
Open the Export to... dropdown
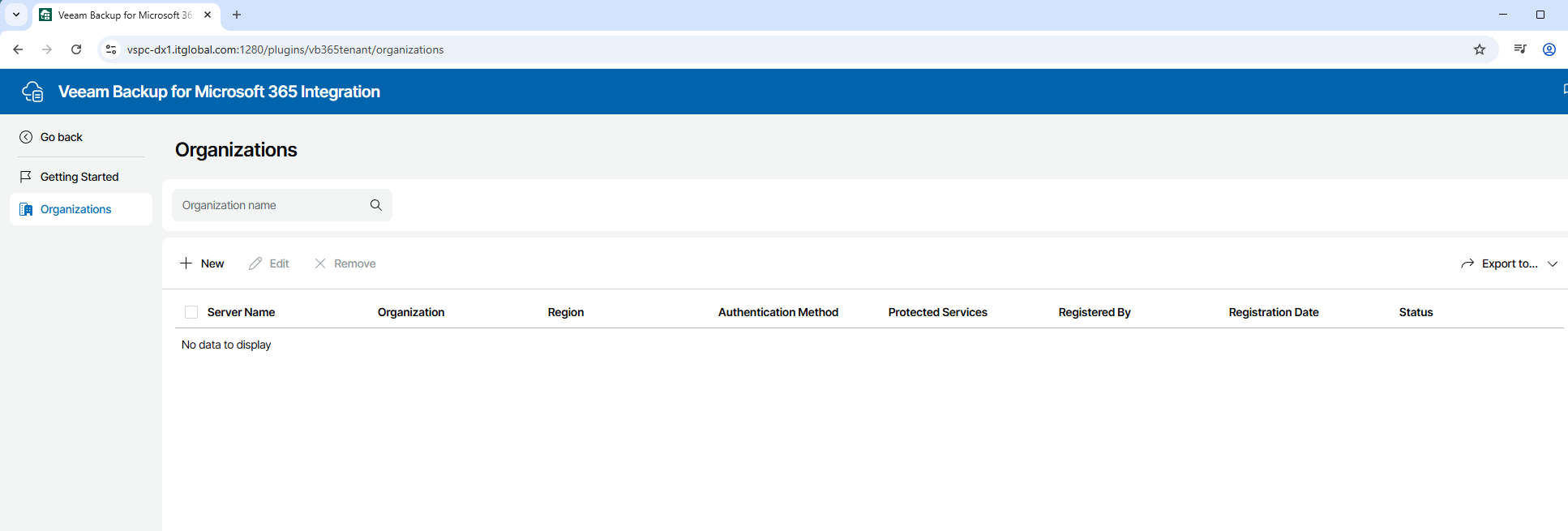1510,263
